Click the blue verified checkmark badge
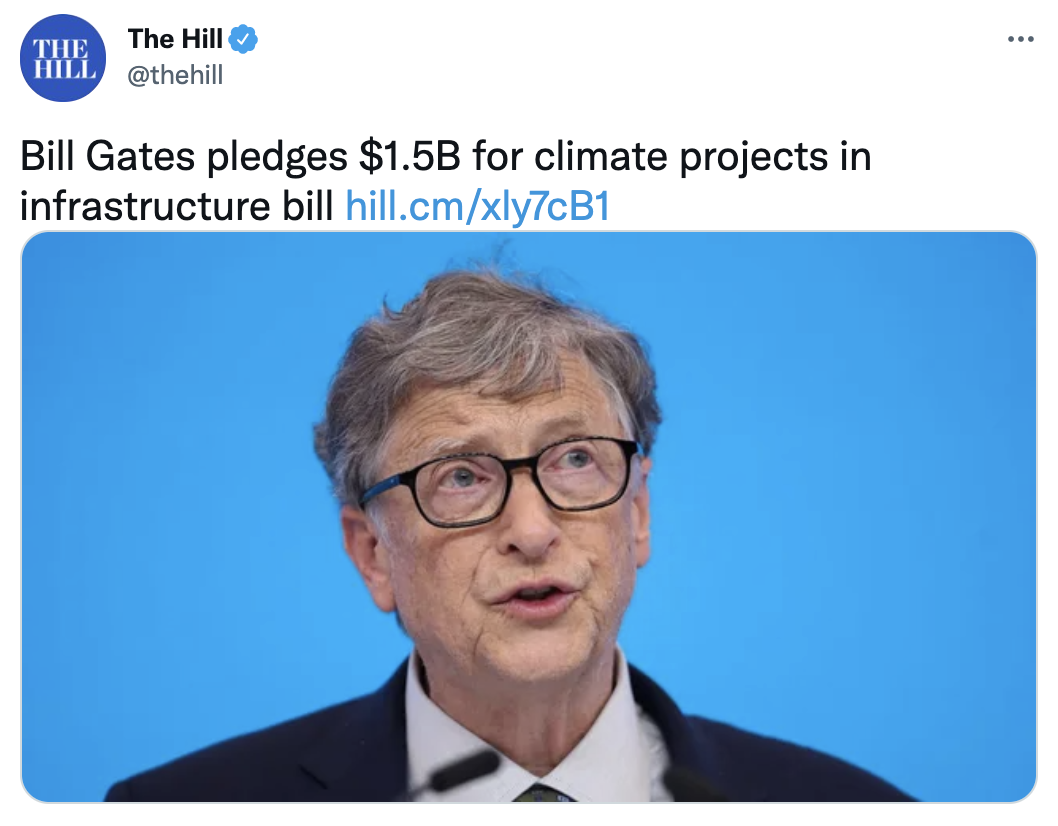 point(244,39)
